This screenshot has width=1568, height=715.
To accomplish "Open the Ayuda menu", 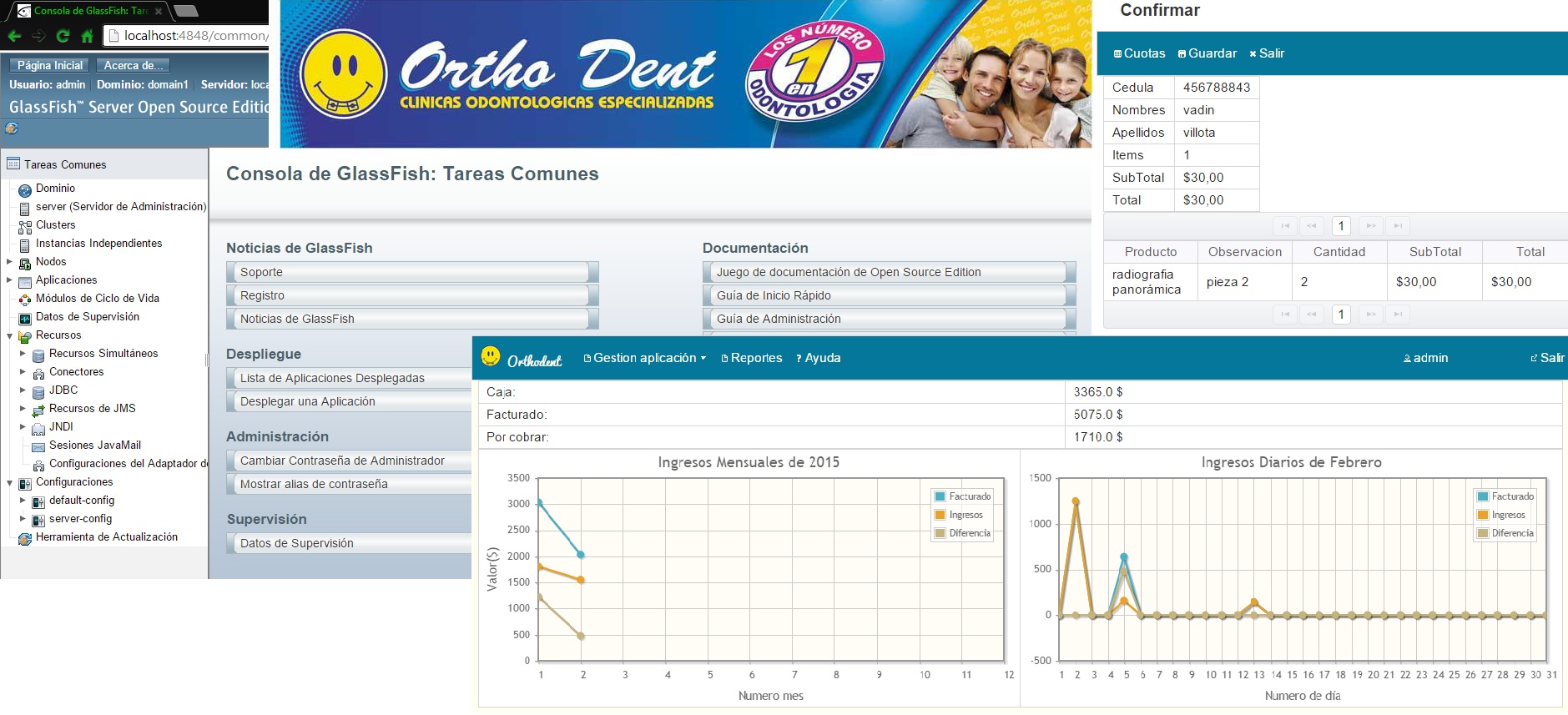I will [818, 358].
